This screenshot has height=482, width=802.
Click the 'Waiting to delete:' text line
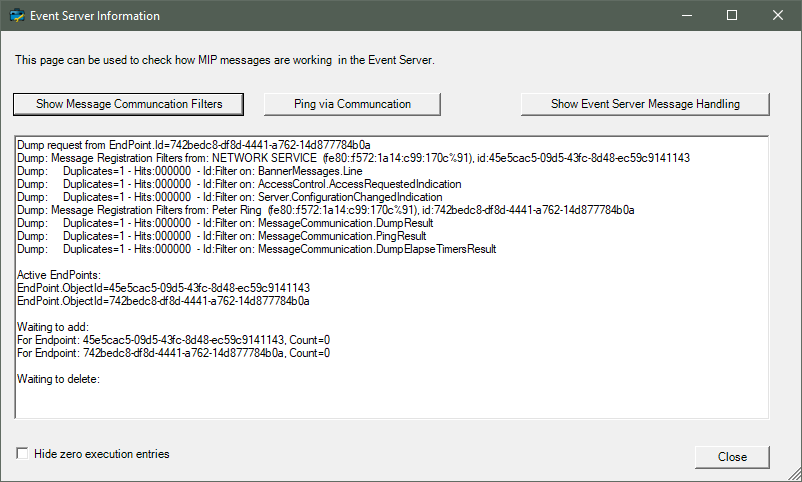(x=58, y=379)
